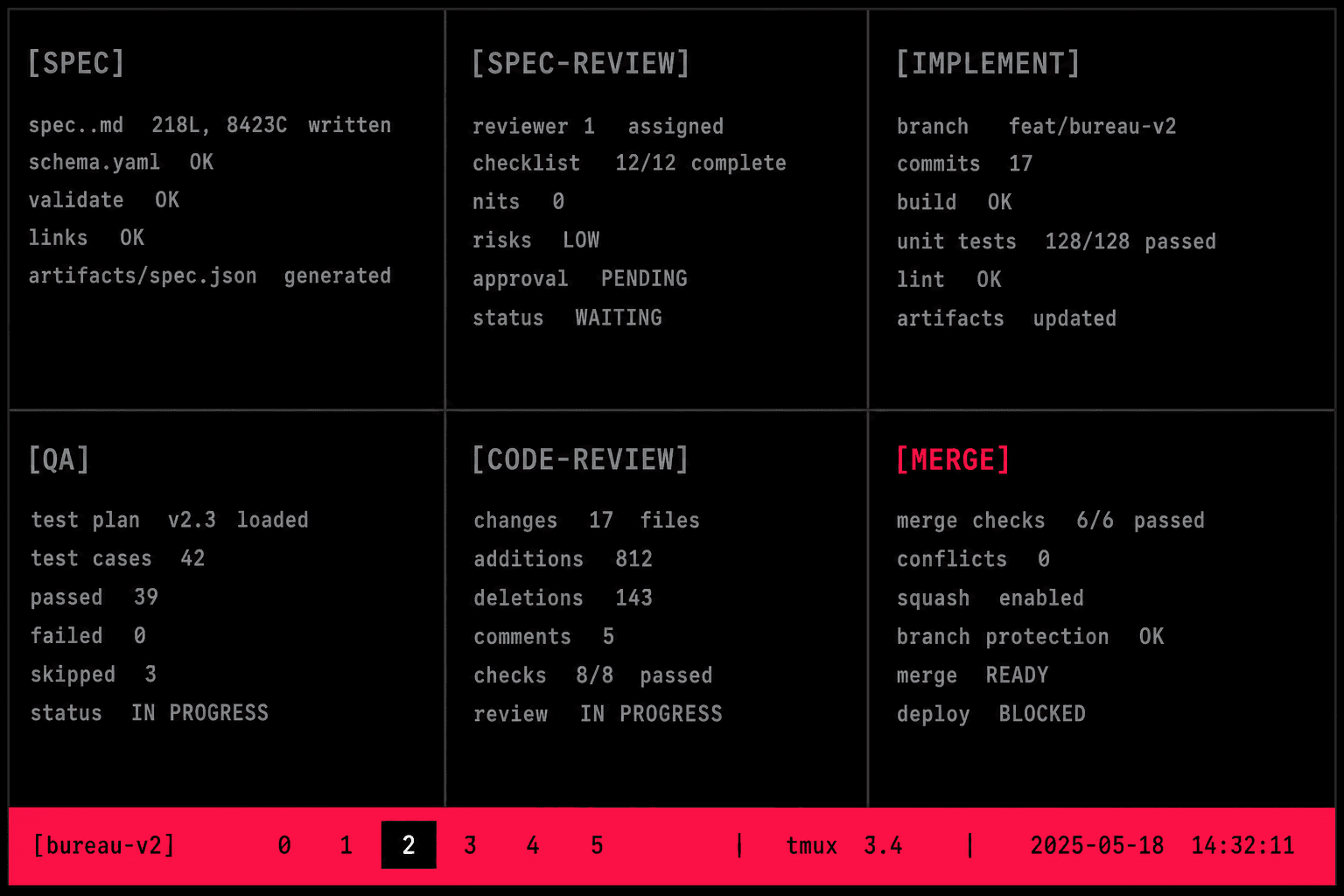Screen dimensions: 1344x896
Task: Click the clock 14:32:11
Action: (1242, 845)
